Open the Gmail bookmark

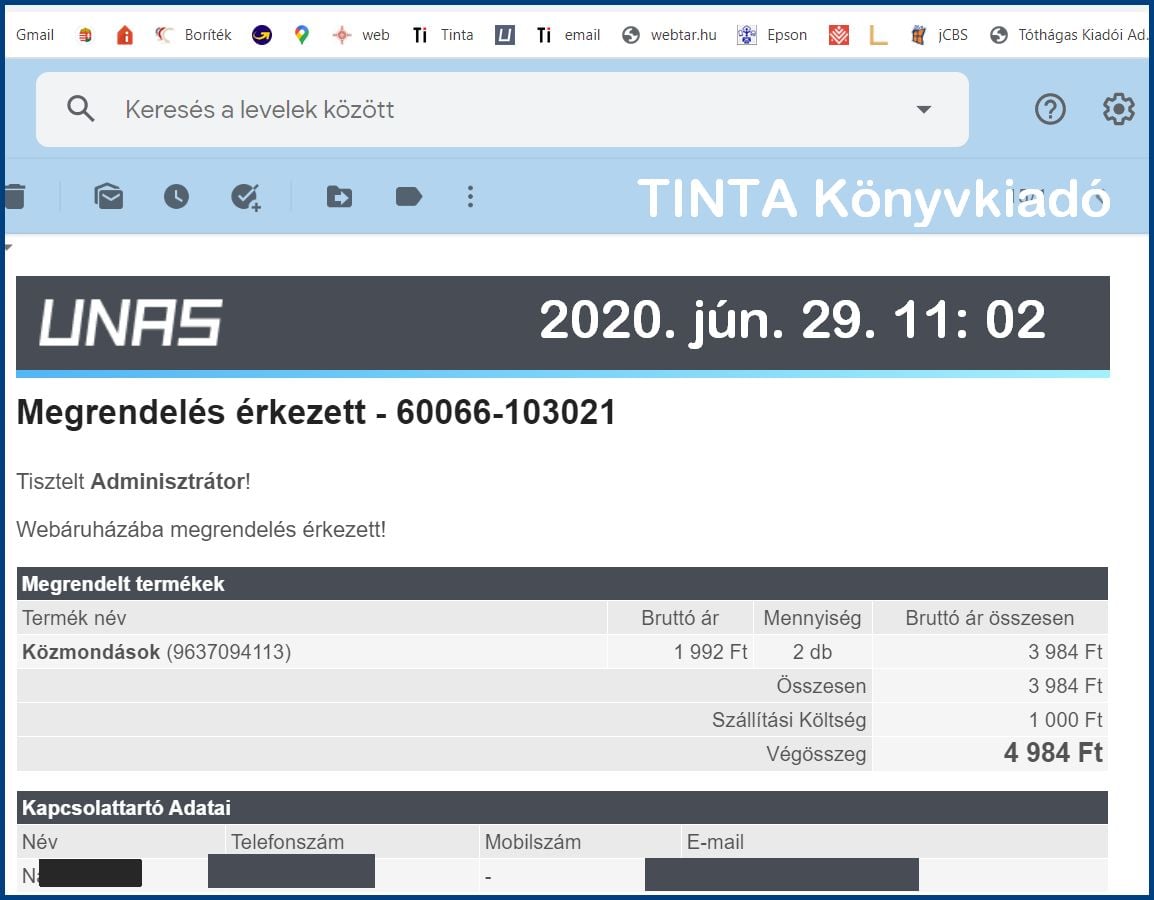35,35
